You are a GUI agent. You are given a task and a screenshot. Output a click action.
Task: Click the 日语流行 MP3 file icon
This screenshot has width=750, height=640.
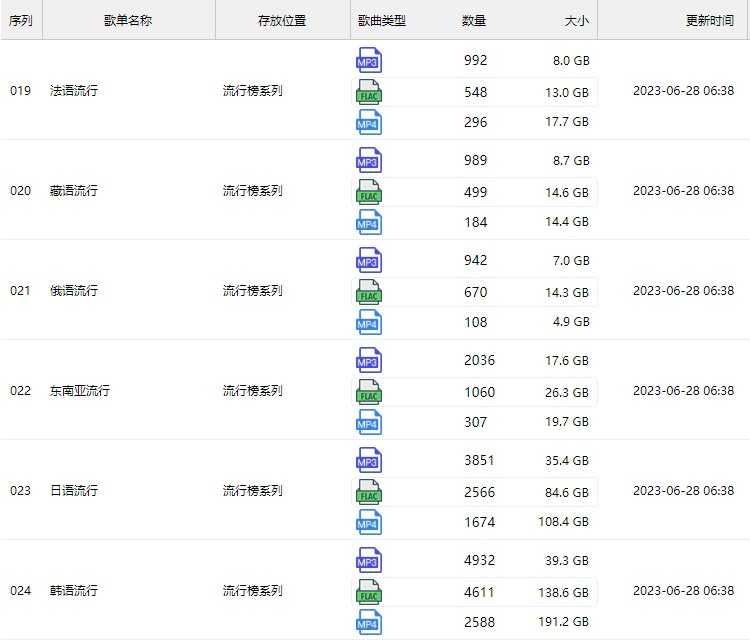[x=369, y=460]
